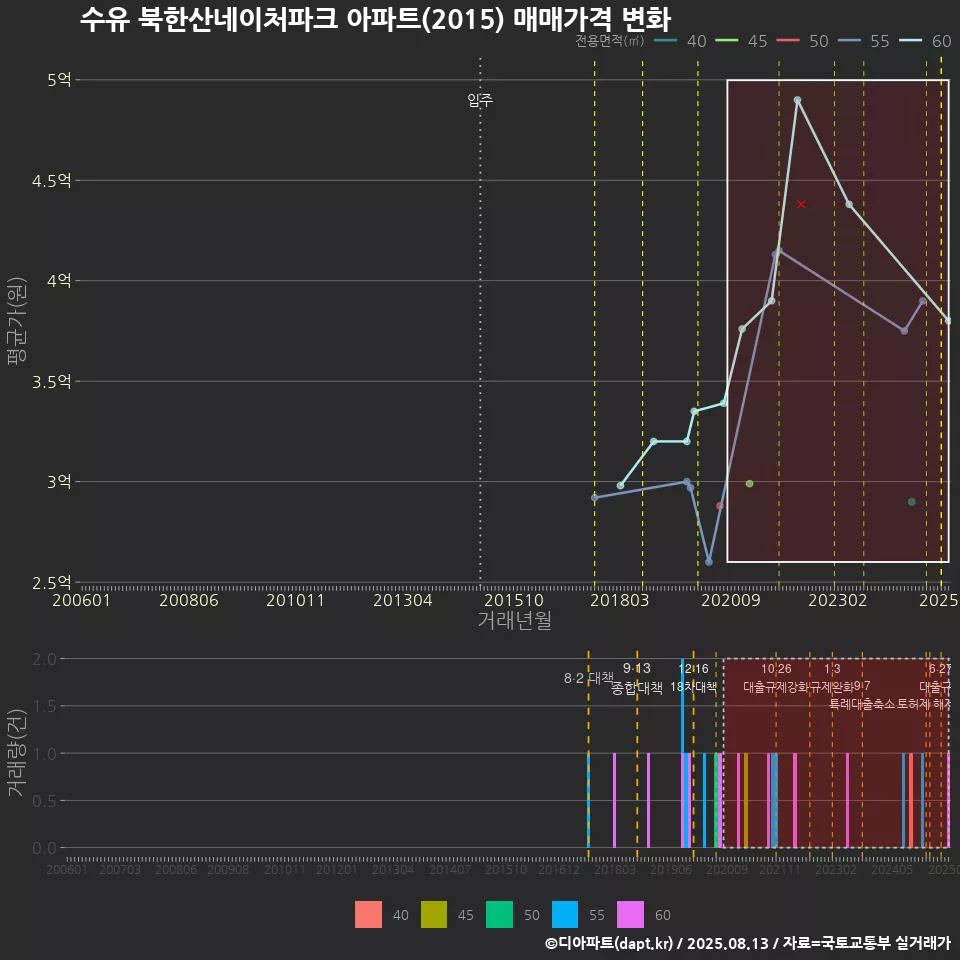This screenshot has width=960, height=960.
Task: Click the '2.0' label on volume chart axis
Action: click(x=44, y=659)
